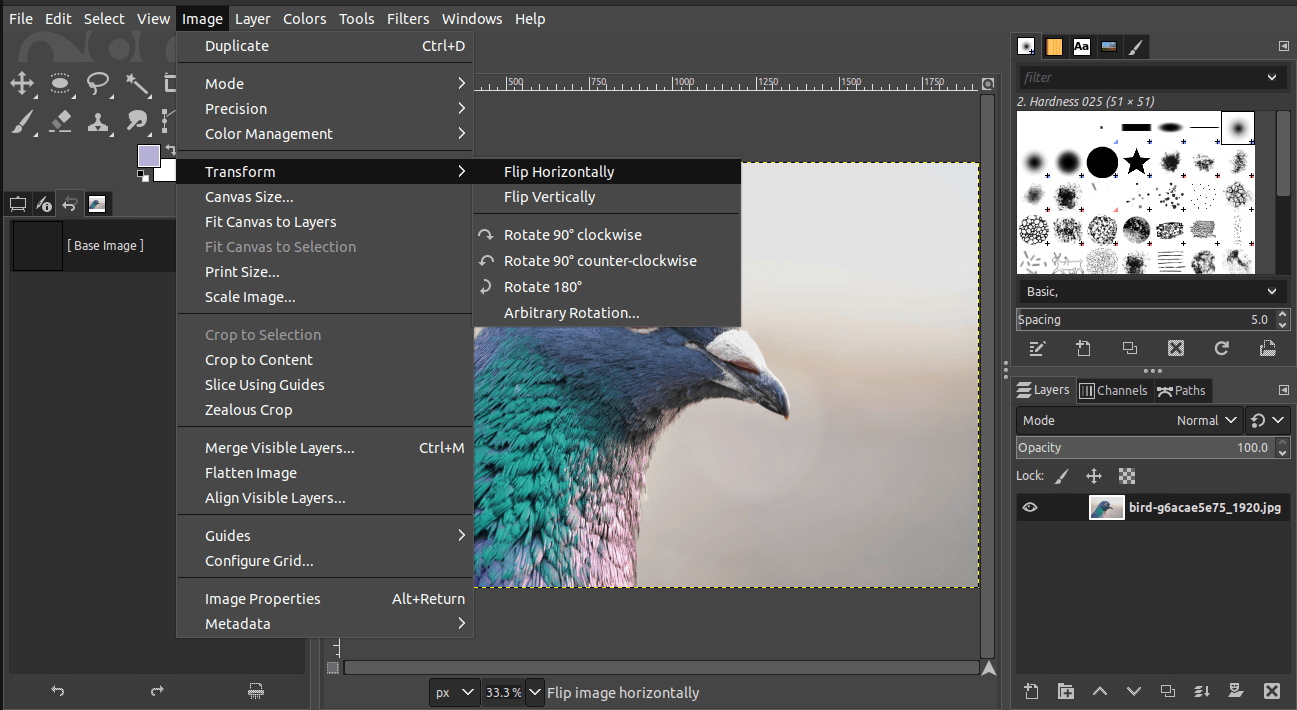1297x710 pixels.
Task: Swap foreground and background colors
Action: coord(170,148)
